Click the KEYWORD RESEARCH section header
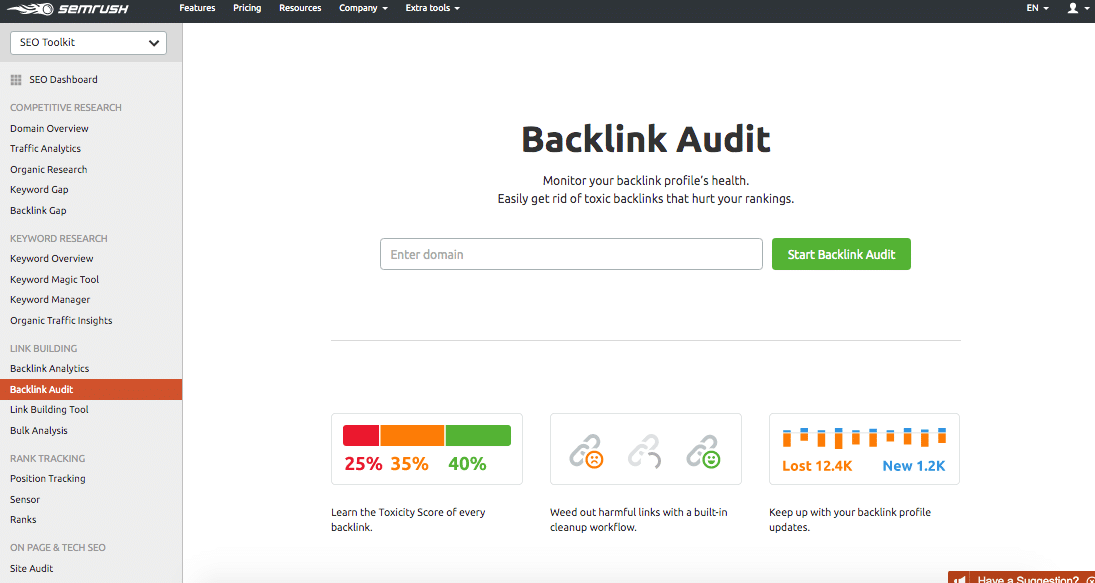This screenshot has height=583, width=1095. pos(59,239)
